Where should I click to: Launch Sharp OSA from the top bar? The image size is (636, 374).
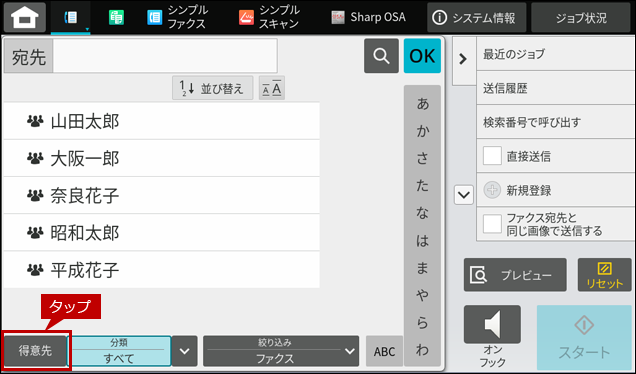point(368,17)
